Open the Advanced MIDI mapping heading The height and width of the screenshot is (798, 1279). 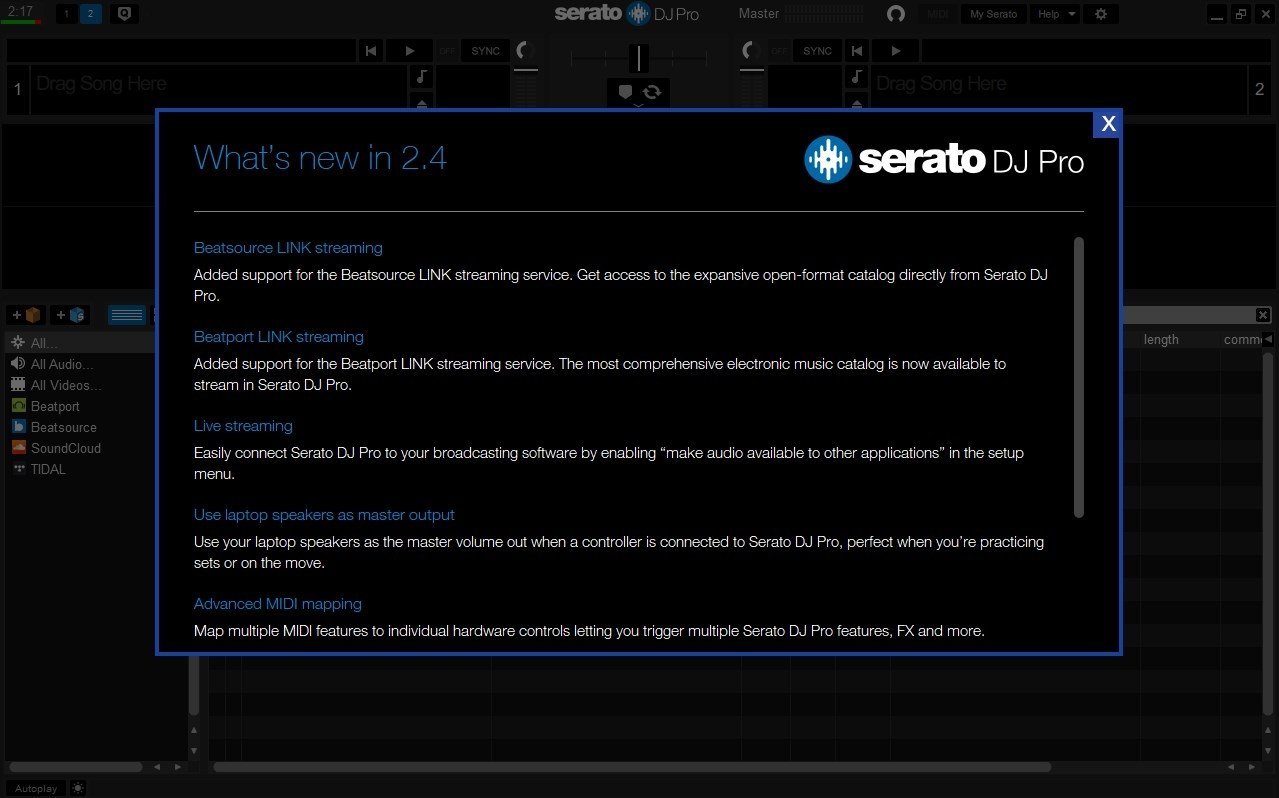click(278, 604)
